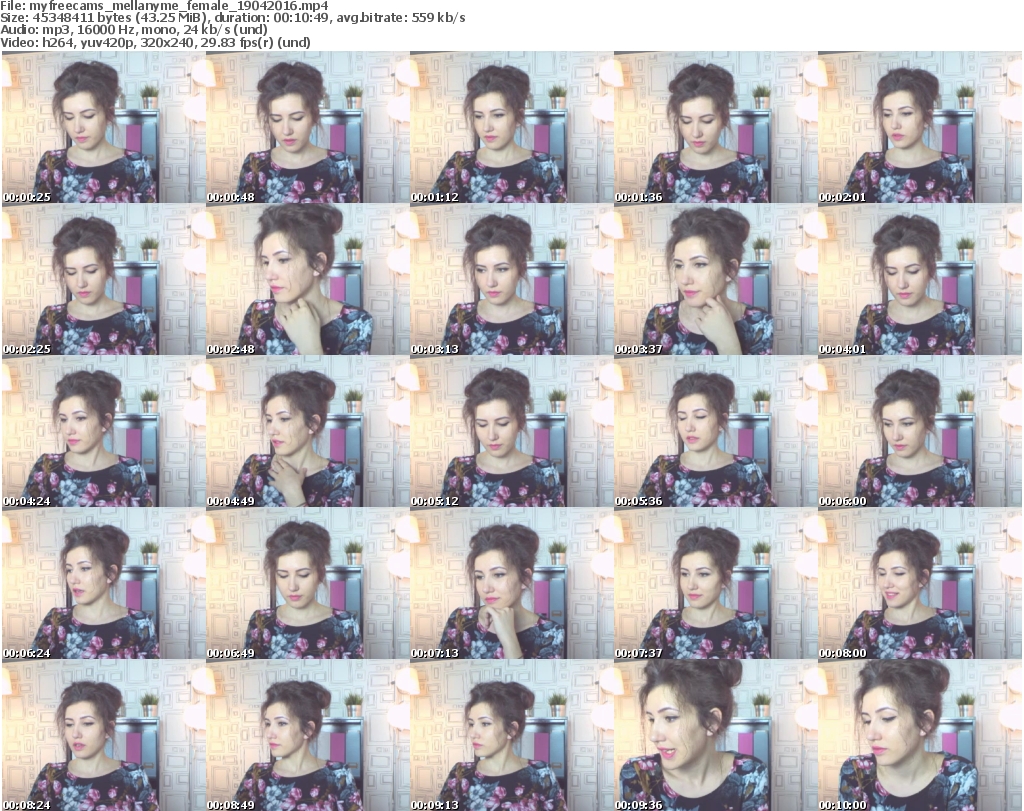Select the thumbnail stamped 00:01:36

pyautogui.click(x=716, y=127)
